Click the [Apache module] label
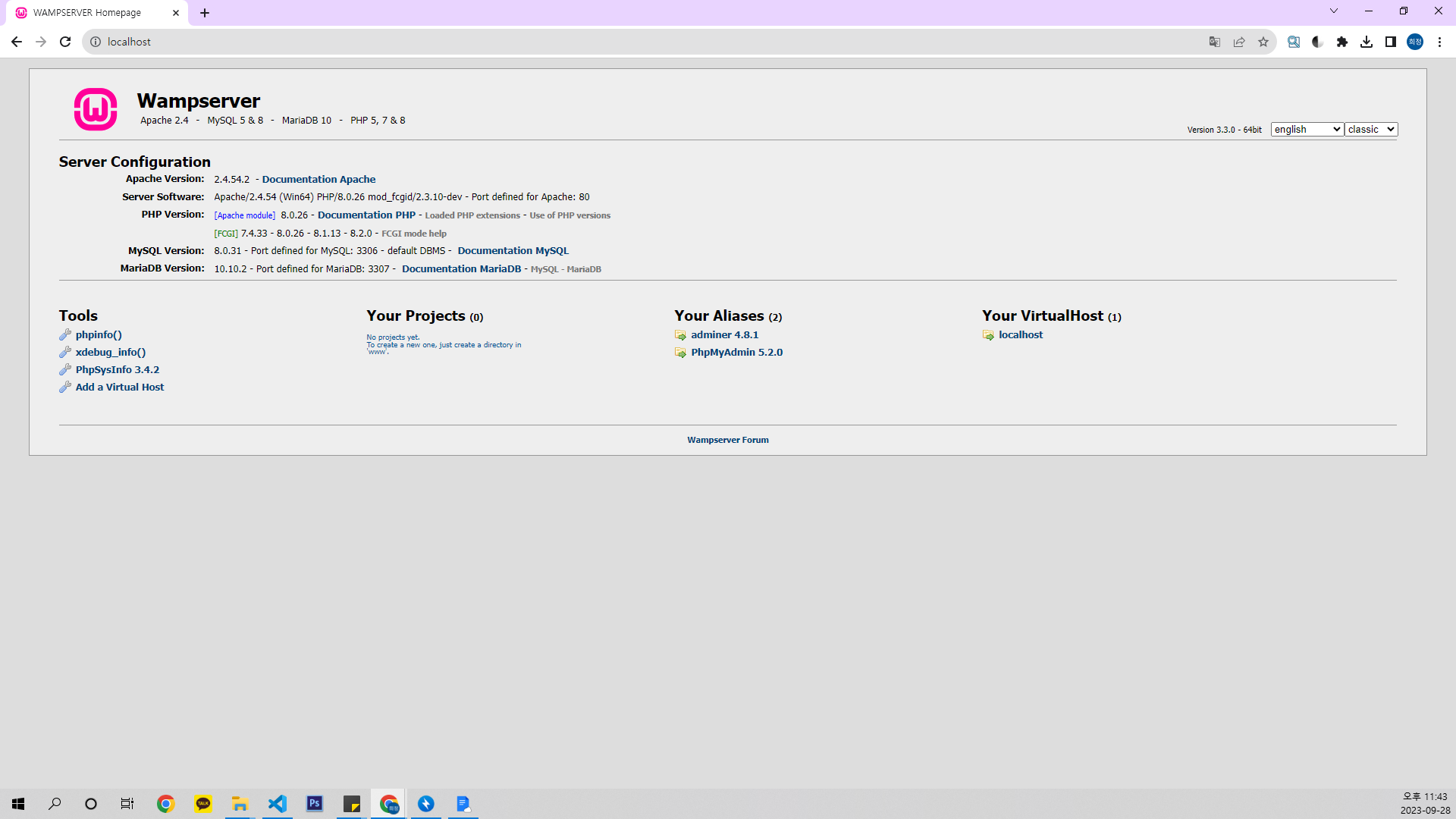Image resolution: width=1456 pixels, height=819 pixels. [x=244, y=215]
